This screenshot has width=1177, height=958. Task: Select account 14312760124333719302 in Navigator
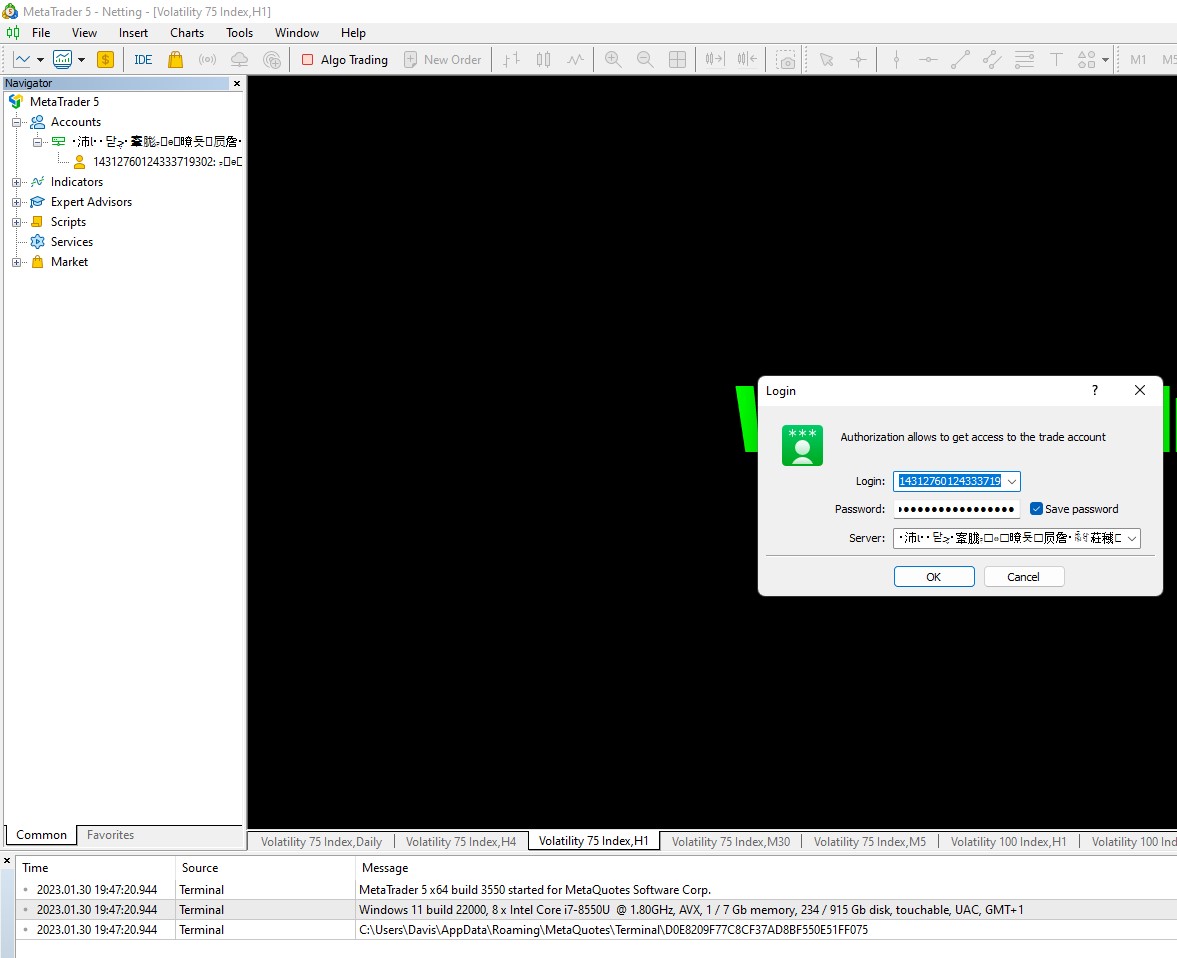(x=156, y=161)
